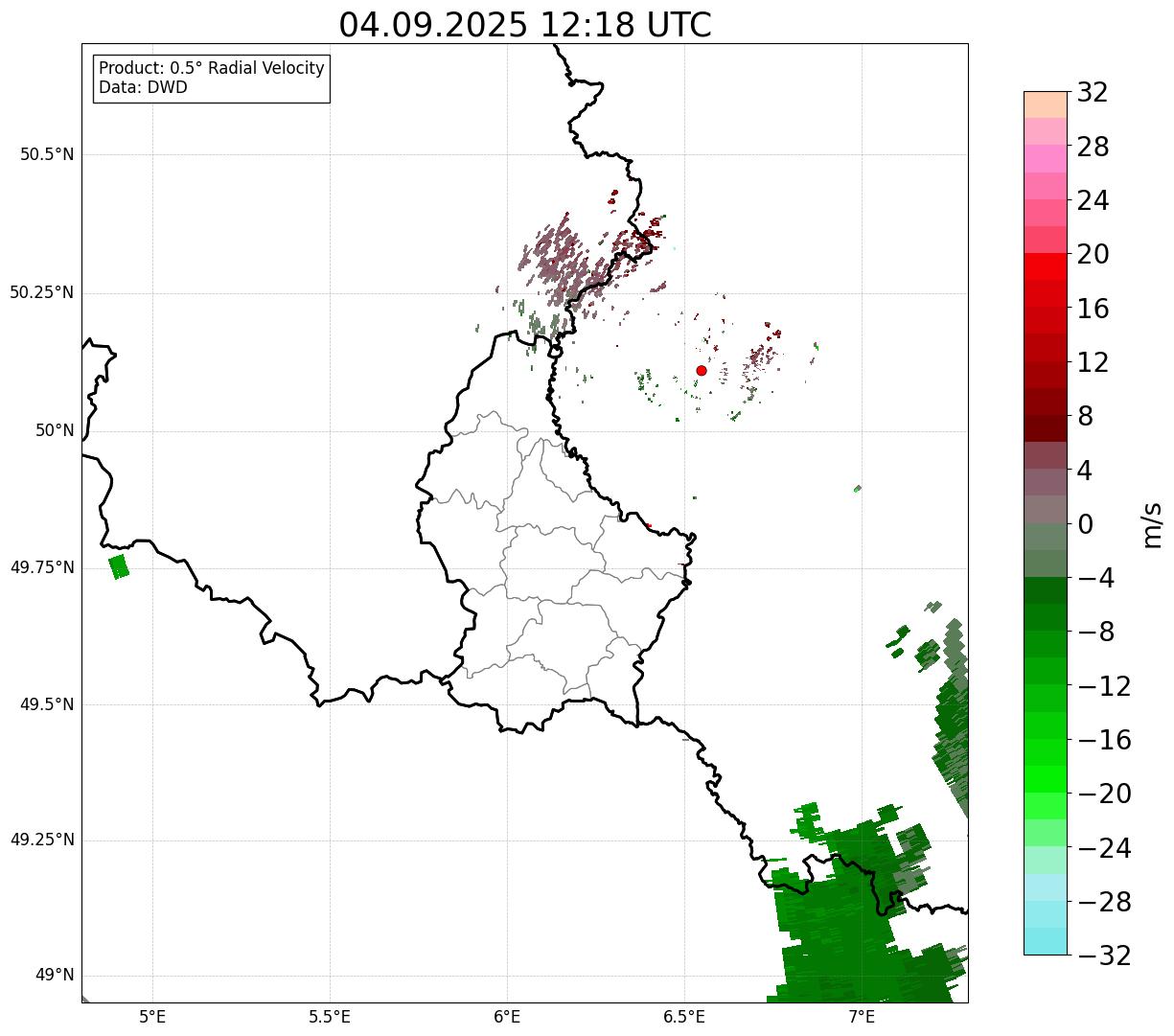This screenshot has height=1036, width=1174.
Task: Click the colorbar label −4
Action: 1095,579
